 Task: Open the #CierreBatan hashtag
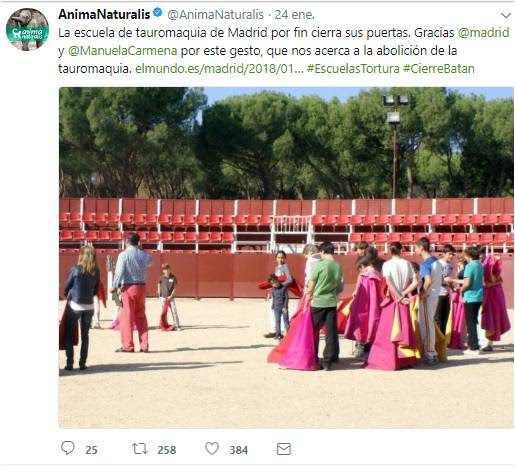click(439, 69)
